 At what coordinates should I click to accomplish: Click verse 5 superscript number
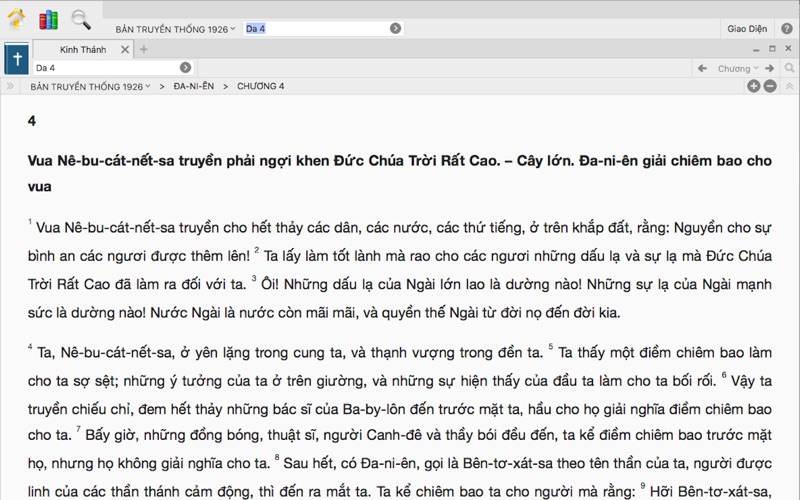pyautogui.click(x=551, y=346)
